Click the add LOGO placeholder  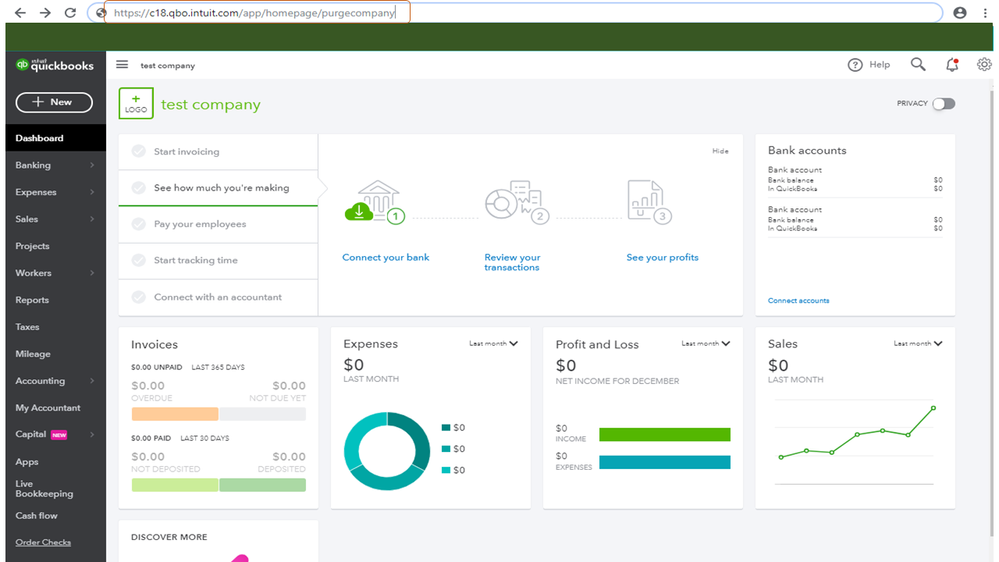coord(136,104)
